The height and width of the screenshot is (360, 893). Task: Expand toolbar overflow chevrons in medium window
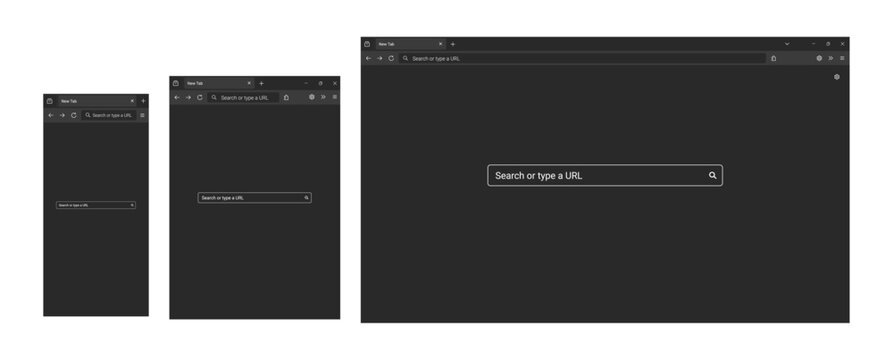click(323, 97)
